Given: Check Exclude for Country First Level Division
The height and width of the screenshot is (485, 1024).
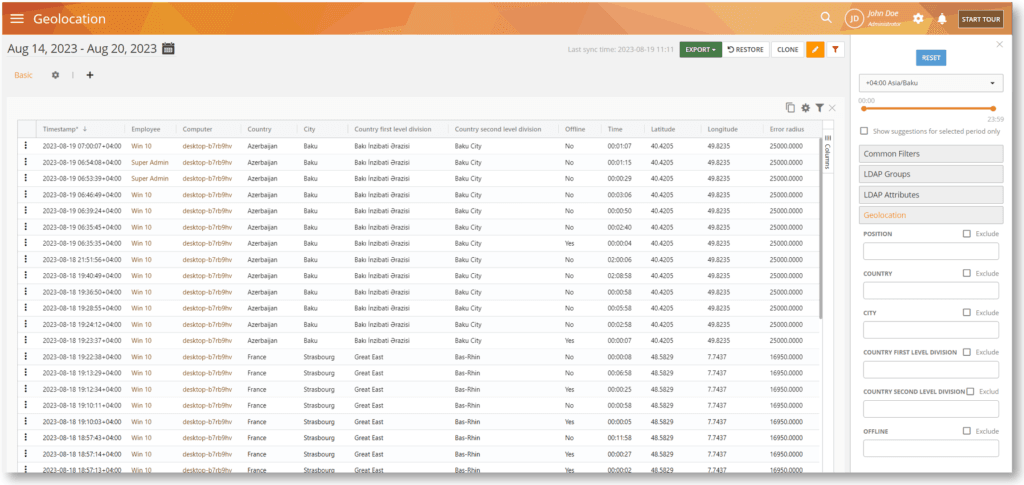Looking at the screenshot, I should 967,352.
